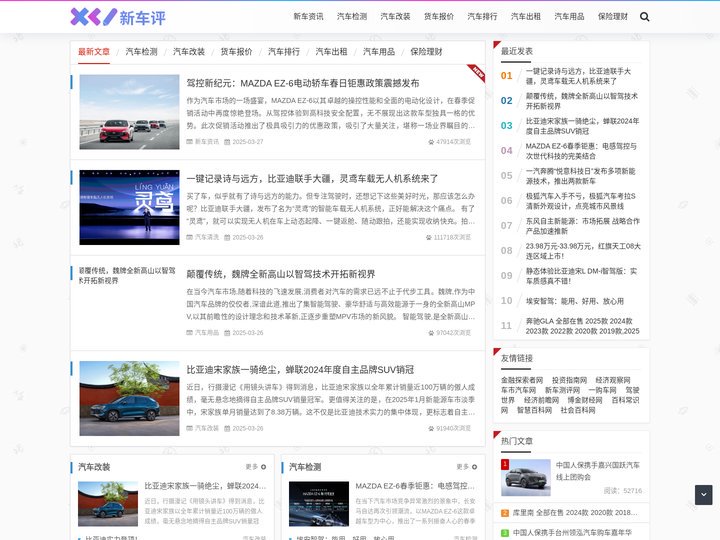Open 汽车检测 section MAZDA thumbnail
This screenshot has height=540, width=720.
[x=319, y=504]
